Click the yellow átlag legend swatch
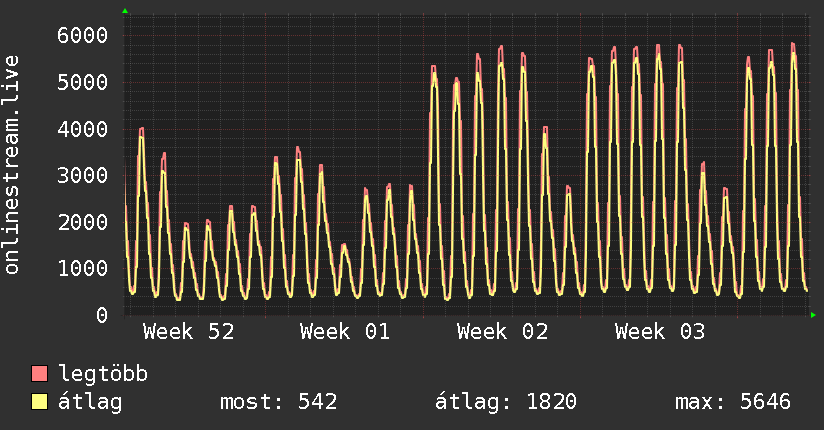 coord(39,401)
